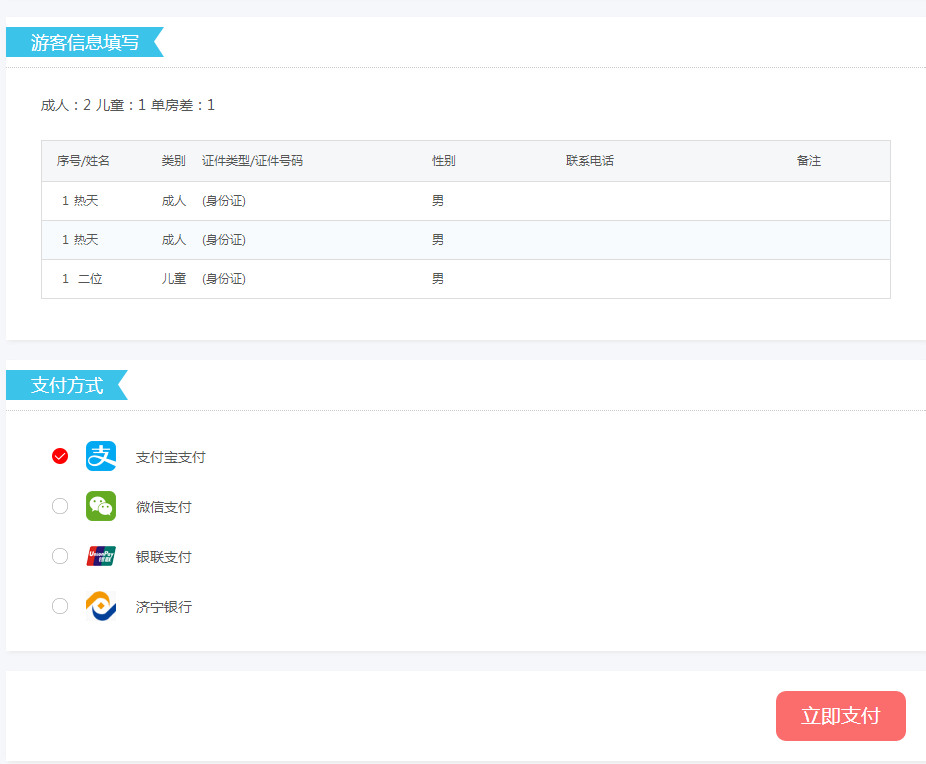Click the 微信支付 text label
This screenshot has height=764, width=926.
coord(163,507)
